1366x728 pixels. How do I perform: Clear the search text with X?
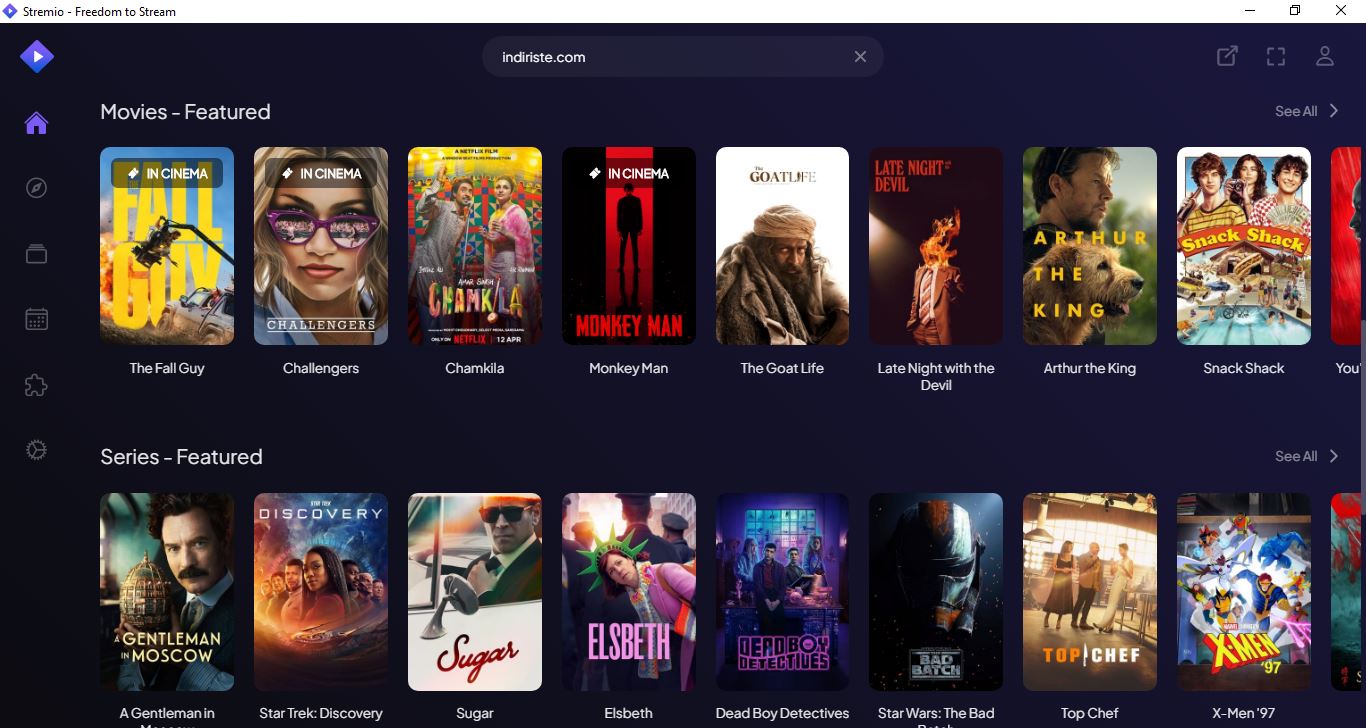click(x=860, y=57)
